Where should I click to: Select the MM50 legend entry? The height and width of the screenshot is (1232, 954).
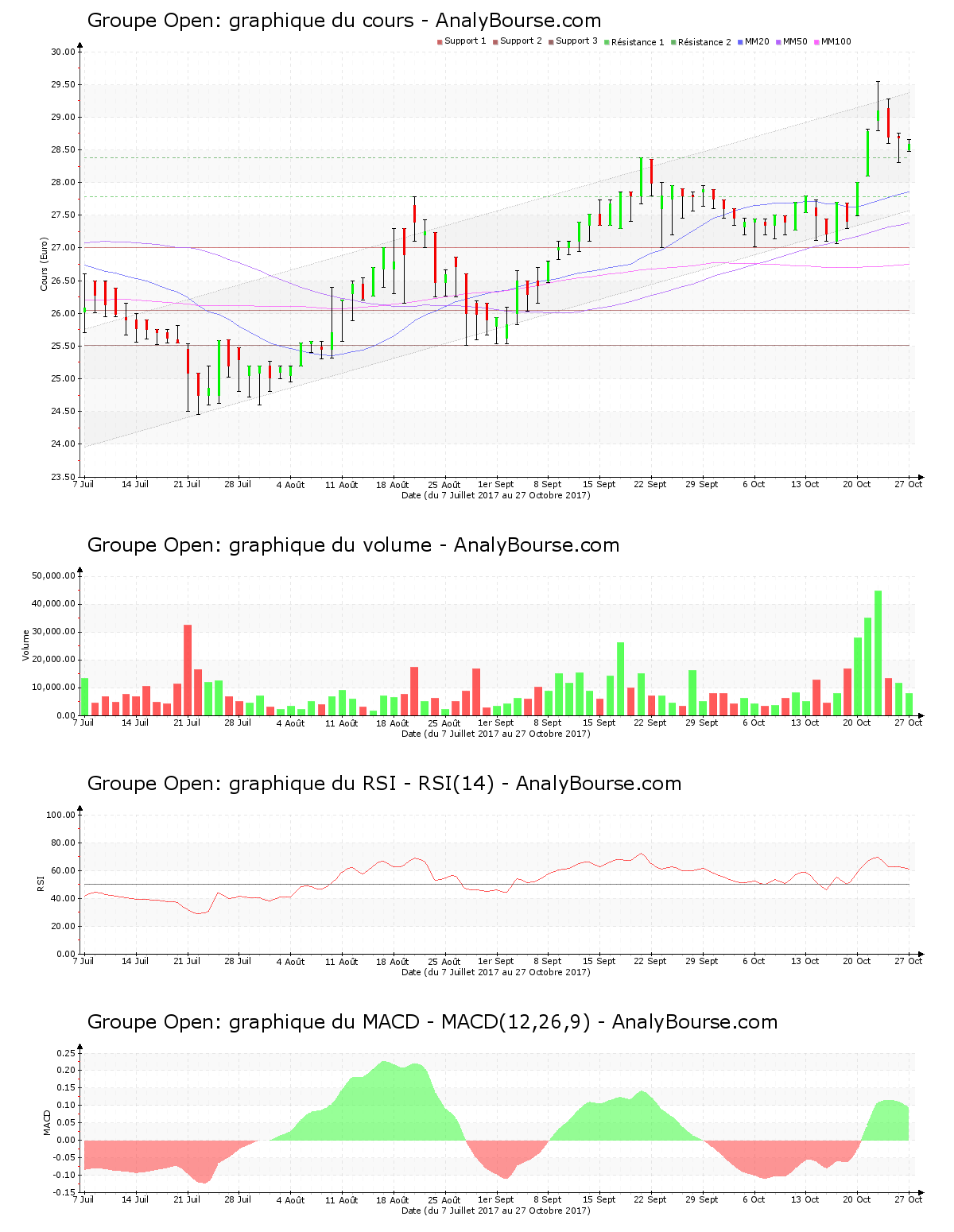click(x=791, y=41)
